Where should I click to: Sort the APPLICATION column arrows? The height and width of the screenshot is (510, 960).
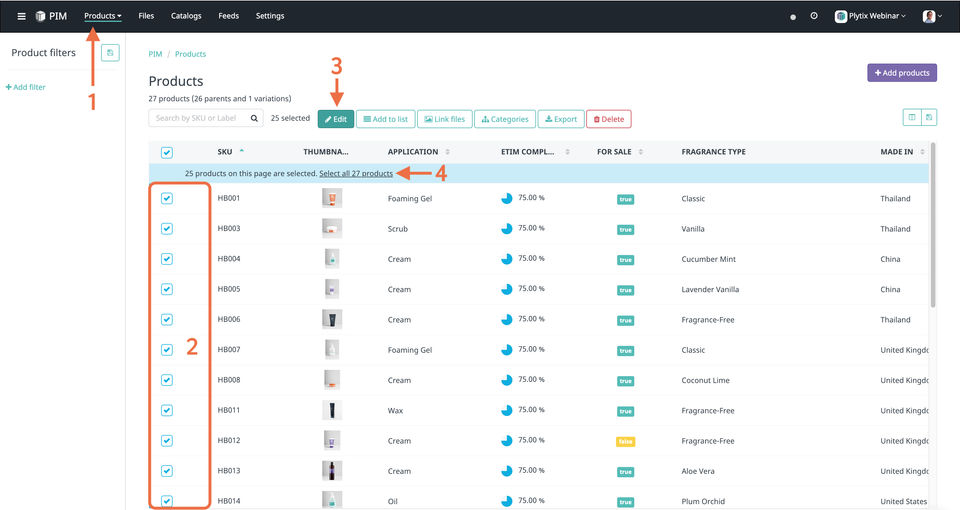tap(448, 152)
